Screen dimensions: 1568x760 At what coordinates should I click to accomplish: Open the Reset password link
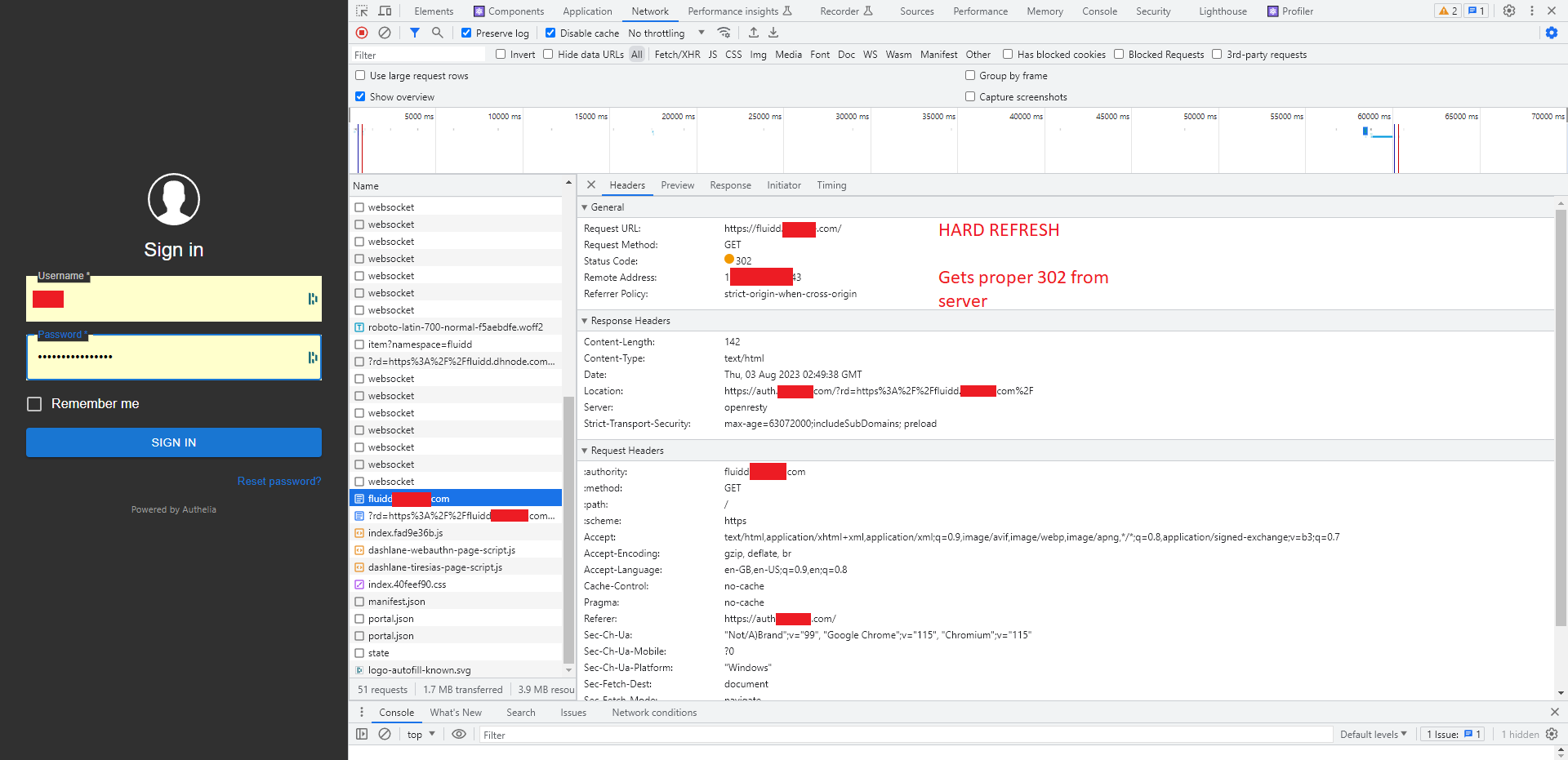tap(278, 481)
